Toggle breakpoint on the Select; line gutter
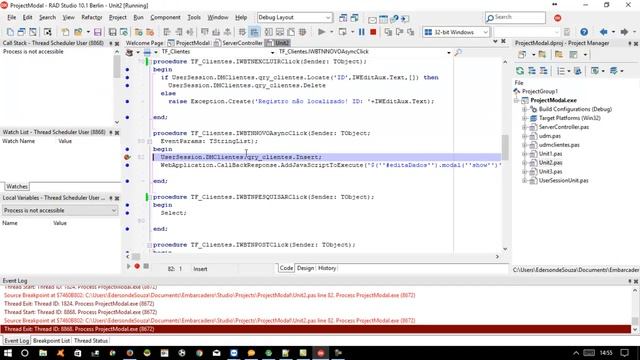Screen dimensions: 640x360 click(127, 213)
